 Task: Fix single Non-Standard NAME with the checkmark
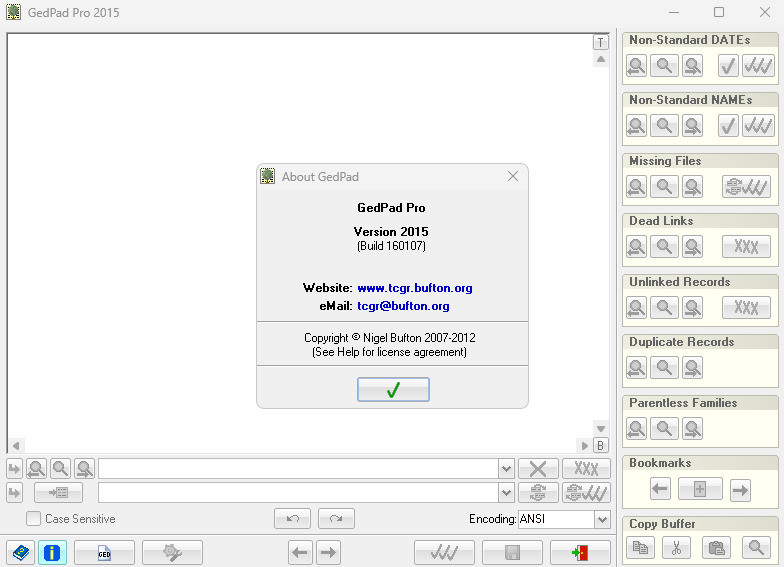pos(728,126)
